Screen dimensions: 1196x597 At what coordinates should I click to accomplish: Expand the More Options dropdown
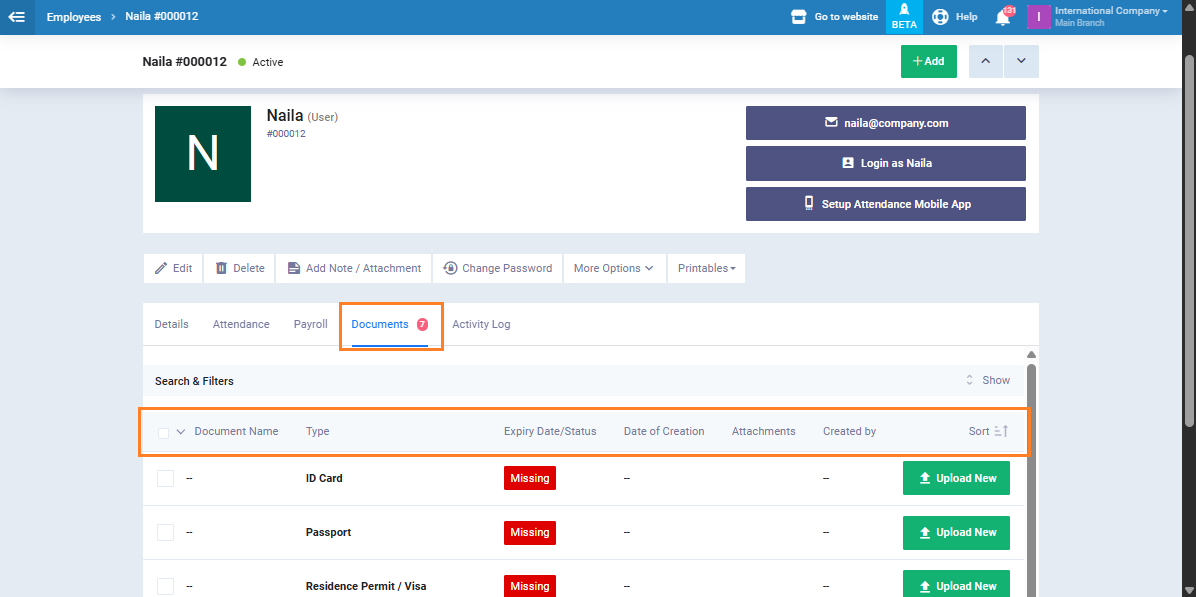click(x=613, y=268)
